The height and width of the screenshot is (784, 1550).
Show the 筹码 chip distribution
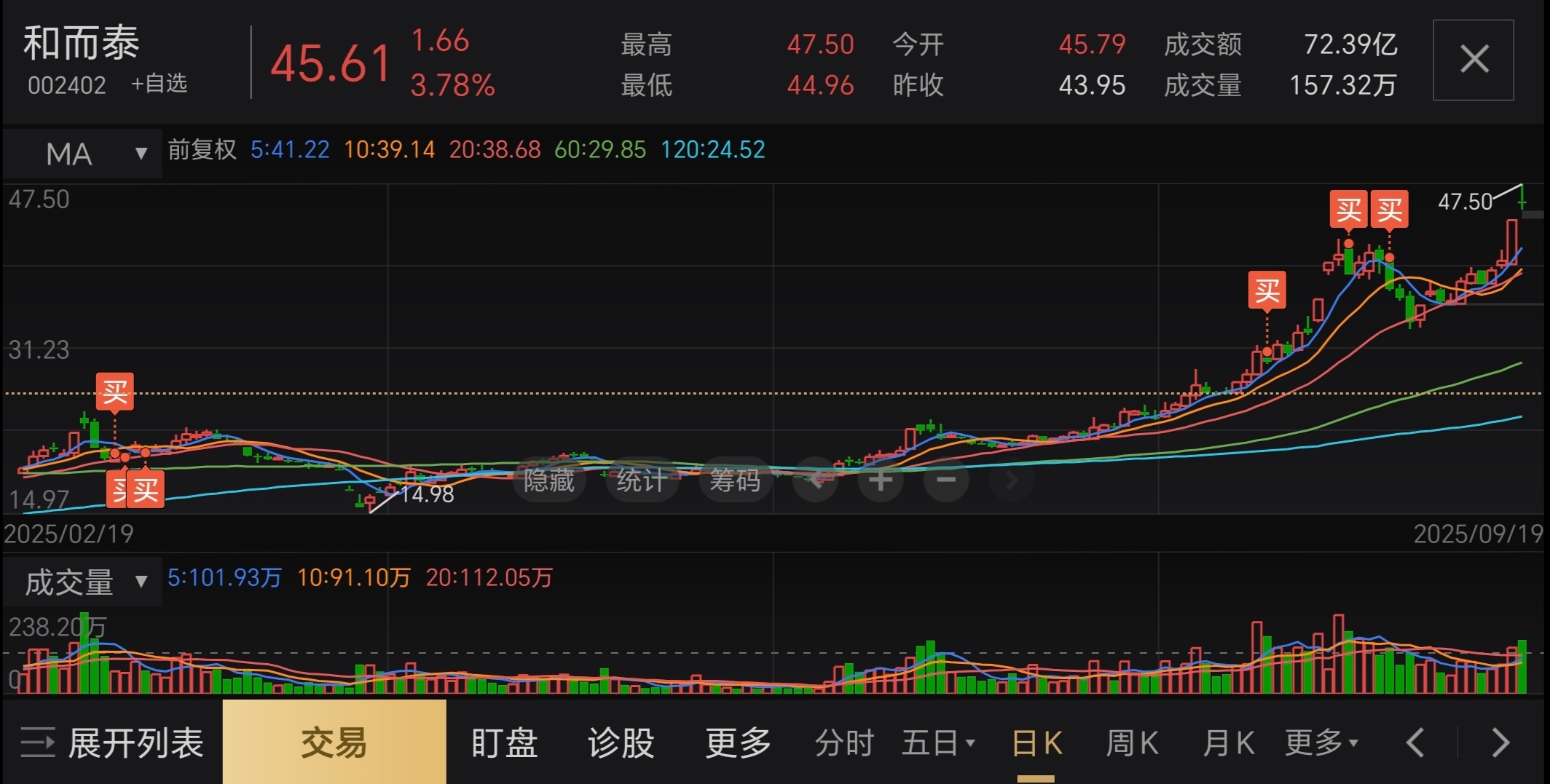pyautogui.click(x=735, y=480)
